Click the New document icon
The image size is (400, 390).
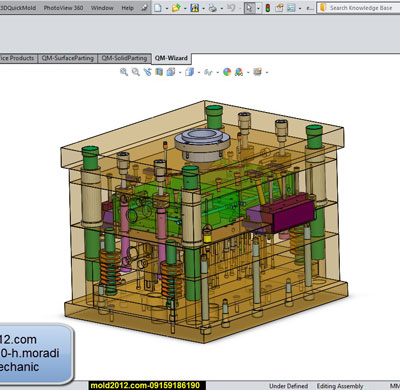[158, 8]
